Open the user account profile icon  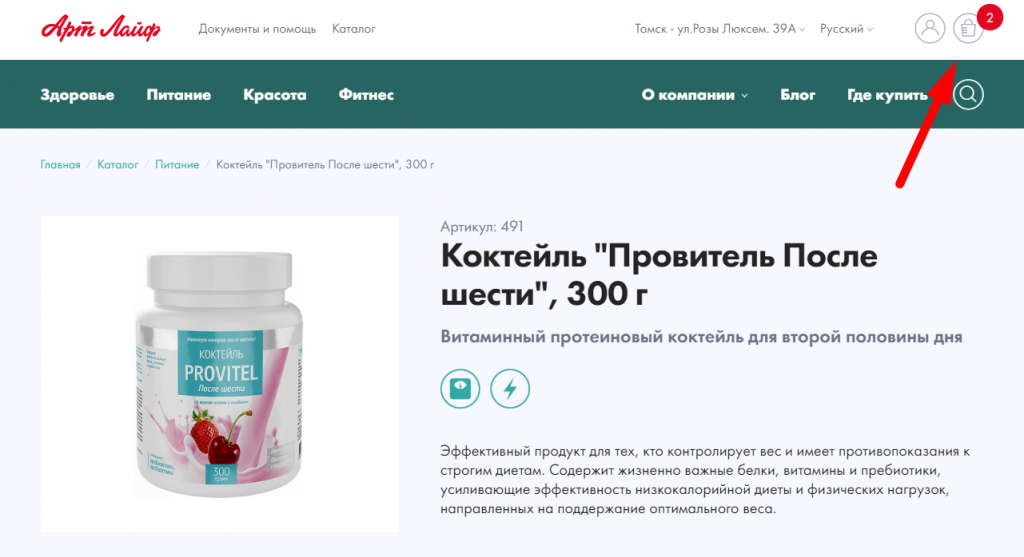point(929,29)
